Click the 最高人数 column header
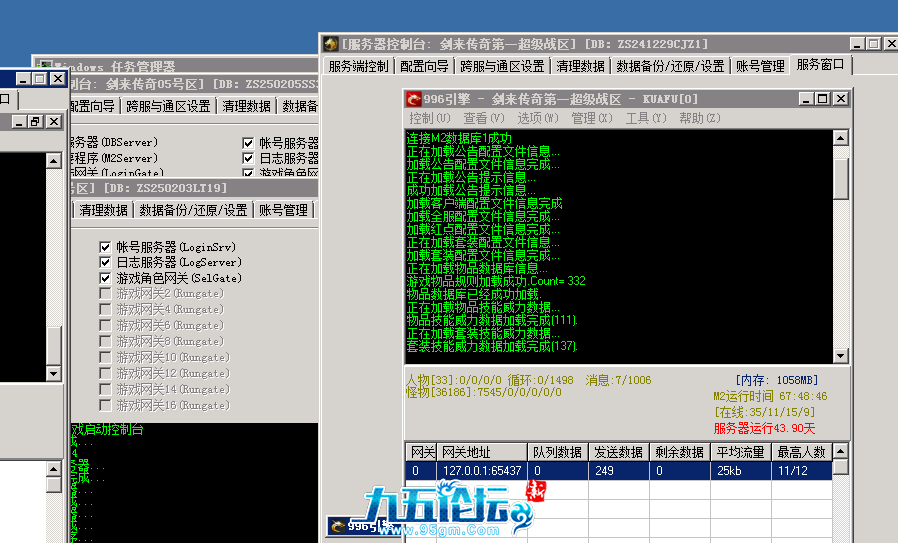898x543 pixels. click(802, 452)
